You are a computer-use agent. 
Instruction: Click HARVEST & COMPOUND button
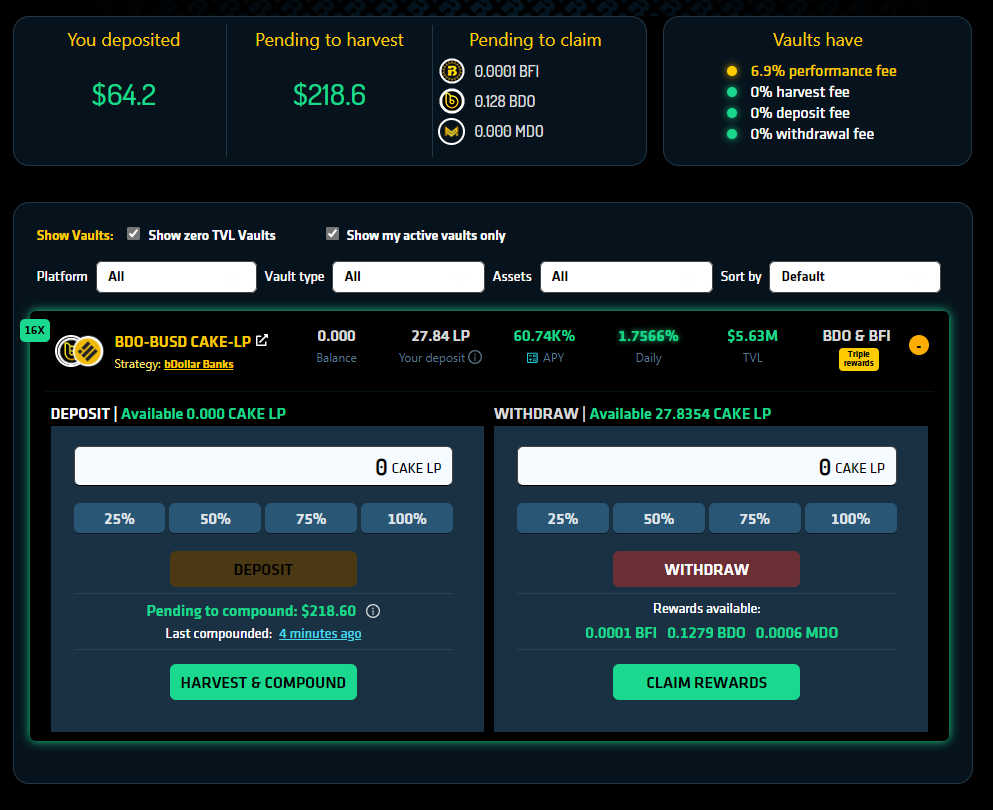263,682
